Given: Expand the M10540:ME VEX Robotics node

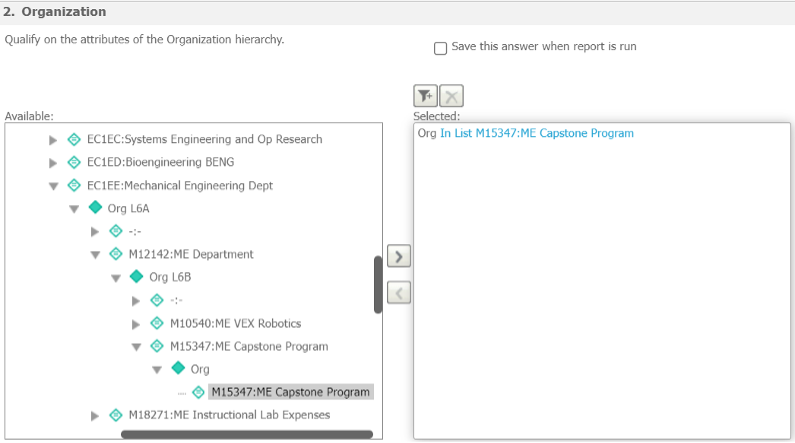Looking at the screenshot, I should pyautogui.click(x=136, y=324).
